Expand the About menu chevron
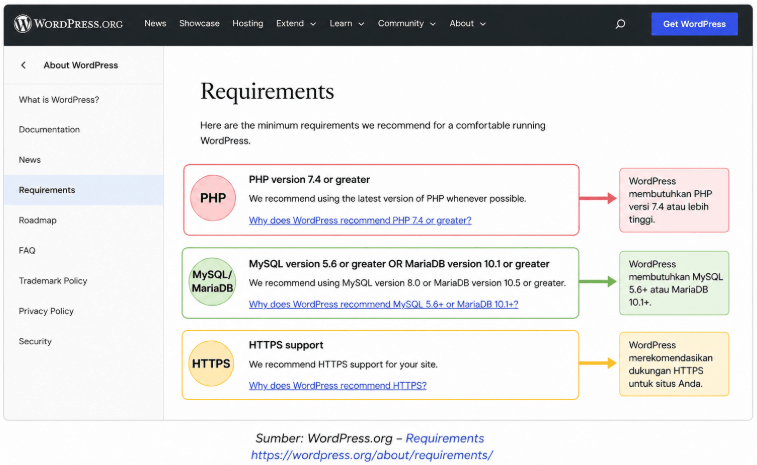 (483, 24)
